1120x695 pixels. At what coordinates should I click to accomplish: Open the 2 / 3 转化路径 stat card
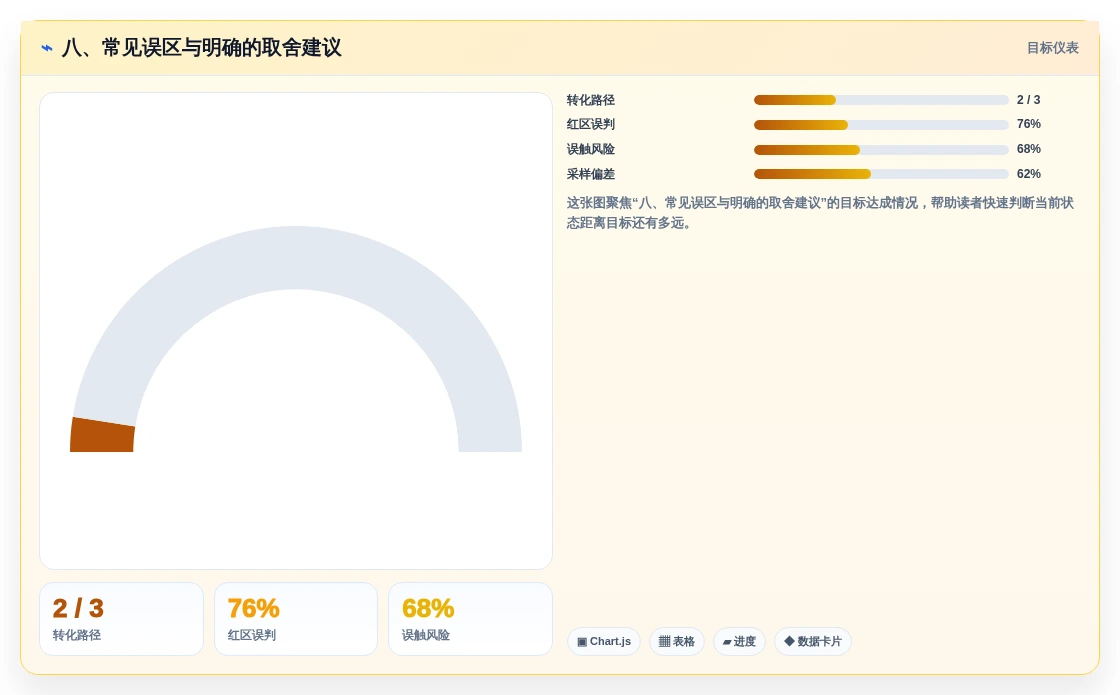121,619
